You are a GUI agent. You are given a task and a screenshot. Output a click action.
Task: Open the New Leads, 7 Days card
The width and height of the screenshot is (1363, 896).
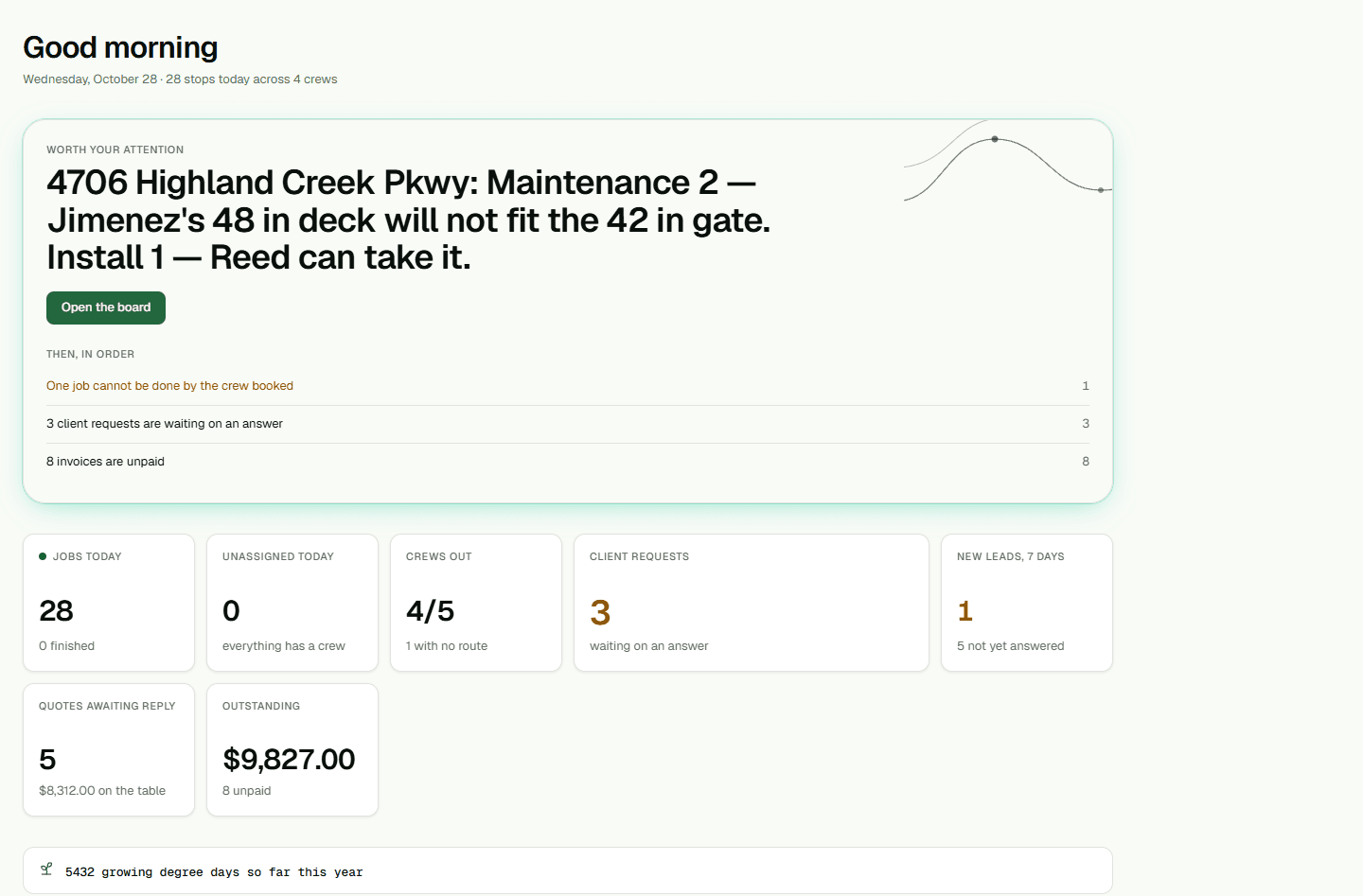tap(1027, 603)
